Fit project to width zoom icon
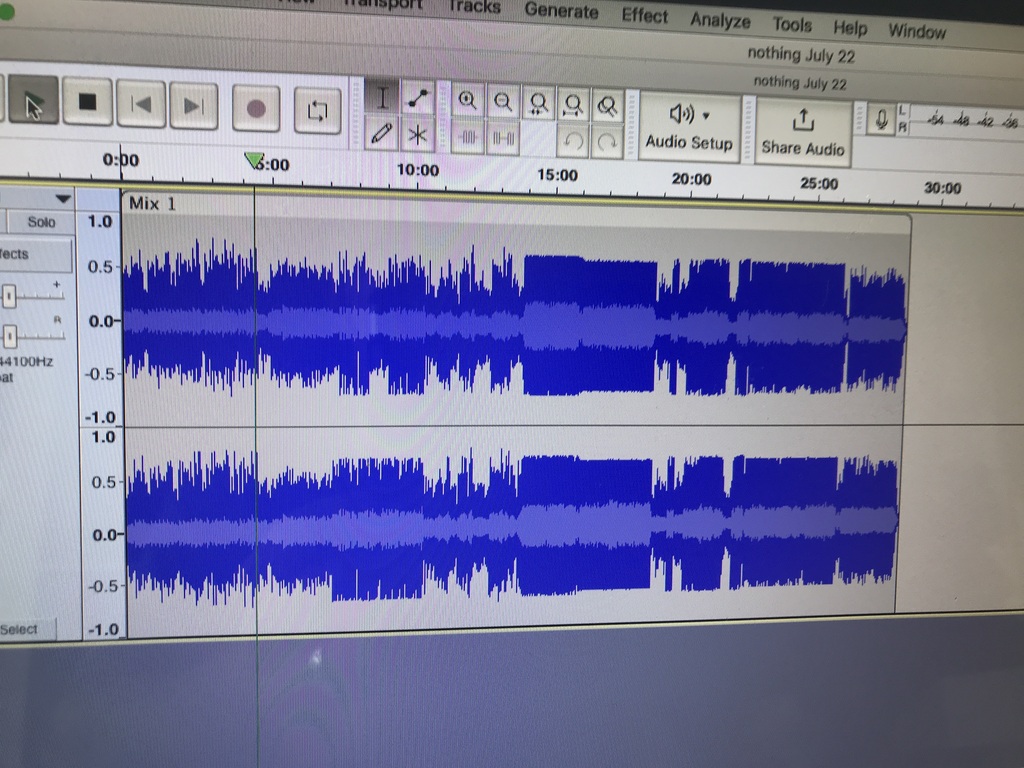 click(x=573, y=104)
